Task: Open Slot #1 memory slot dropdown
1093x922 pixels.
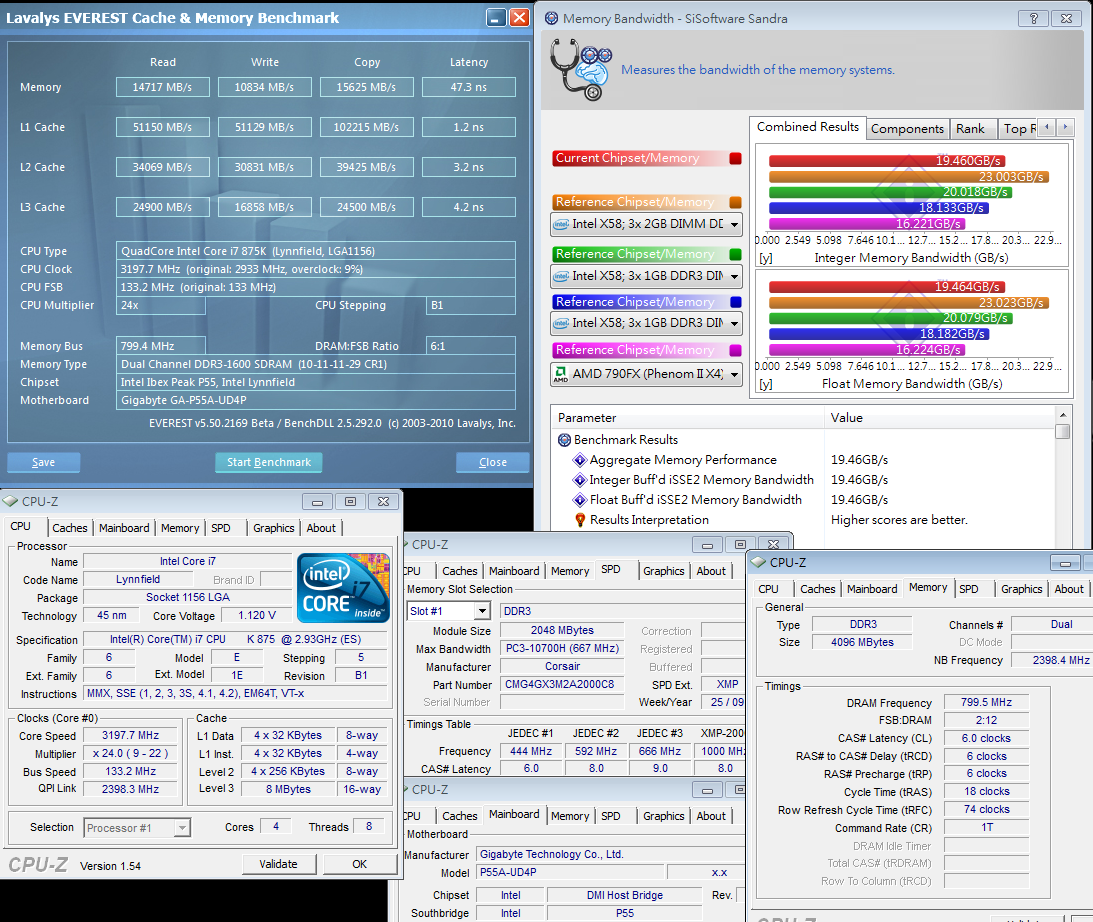Action: click(448, 611)
